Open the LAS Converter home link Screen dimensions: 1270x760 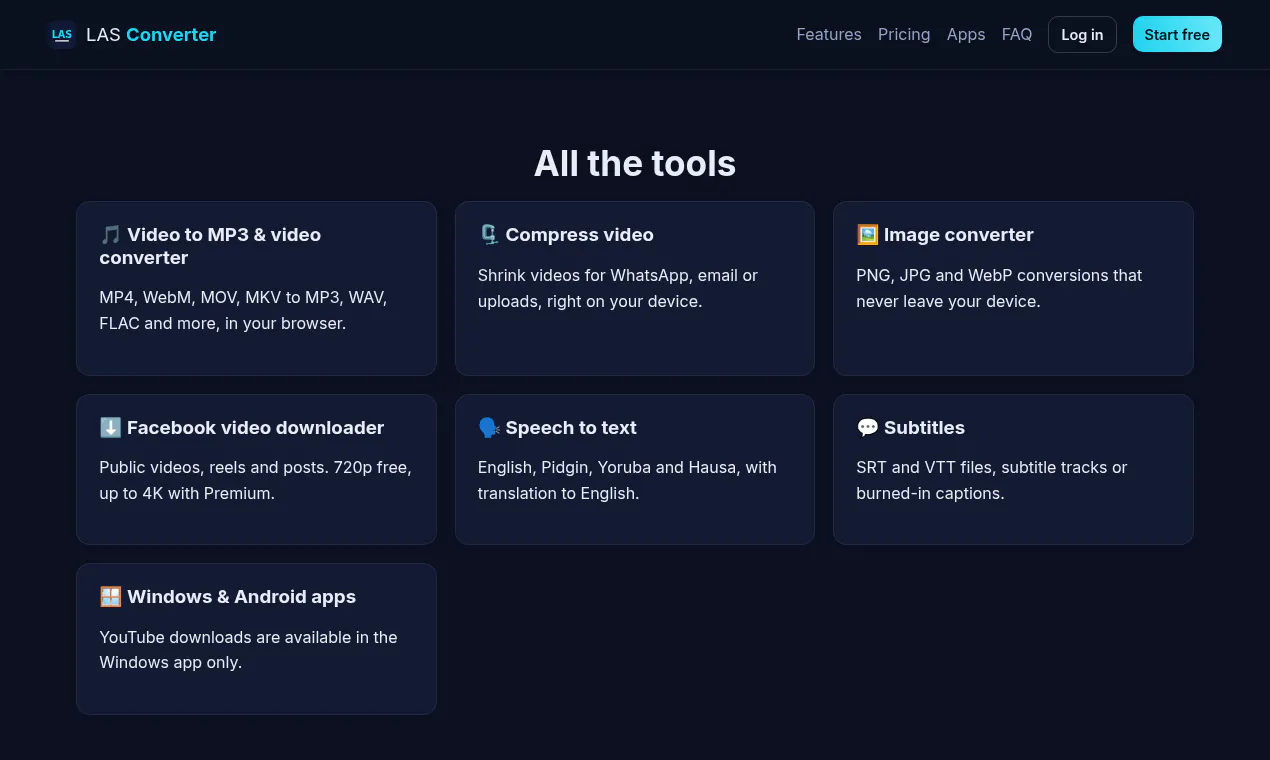tap(132, 35)
